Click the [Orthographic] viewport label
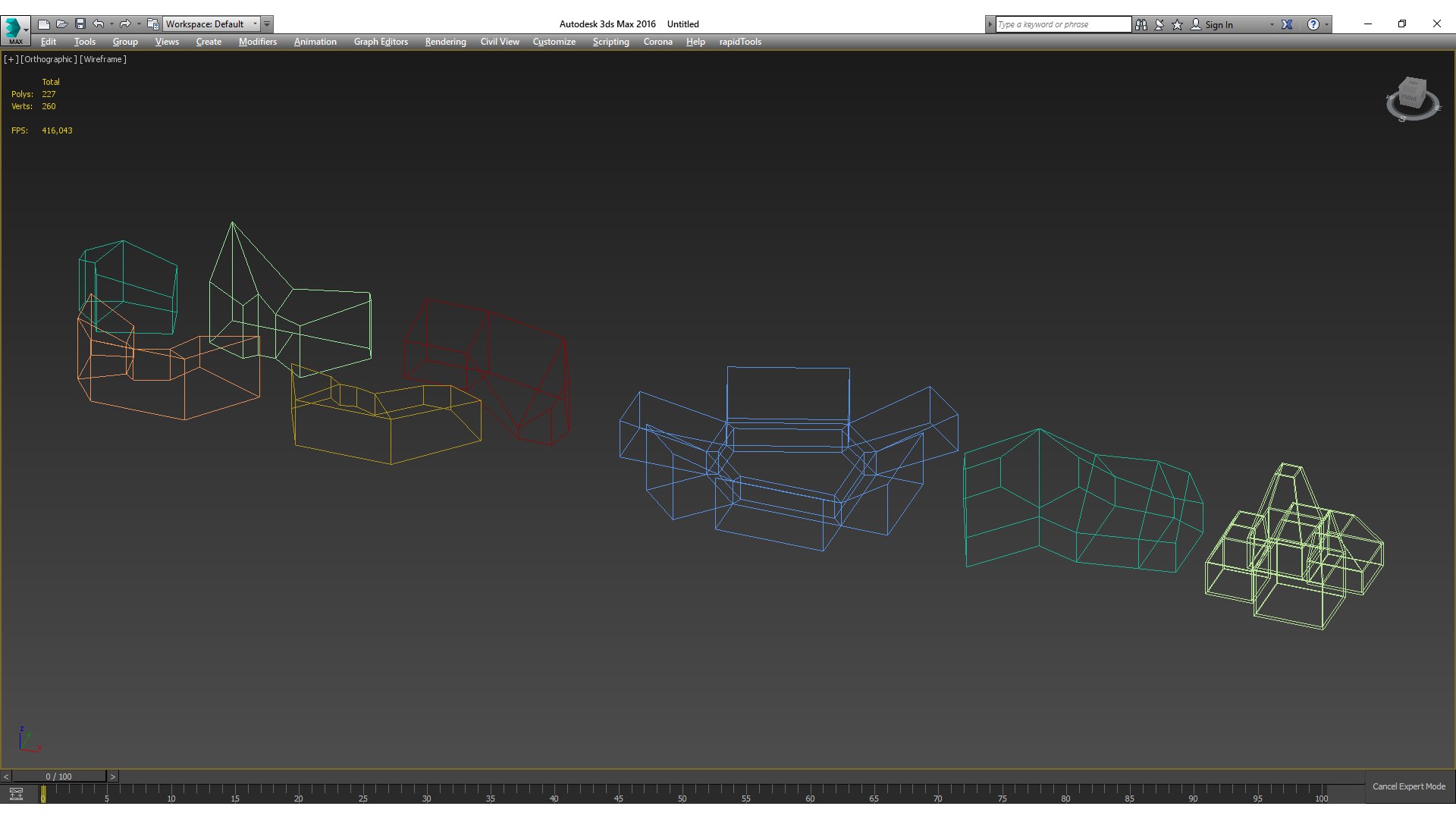 click(x=49, y=59)
